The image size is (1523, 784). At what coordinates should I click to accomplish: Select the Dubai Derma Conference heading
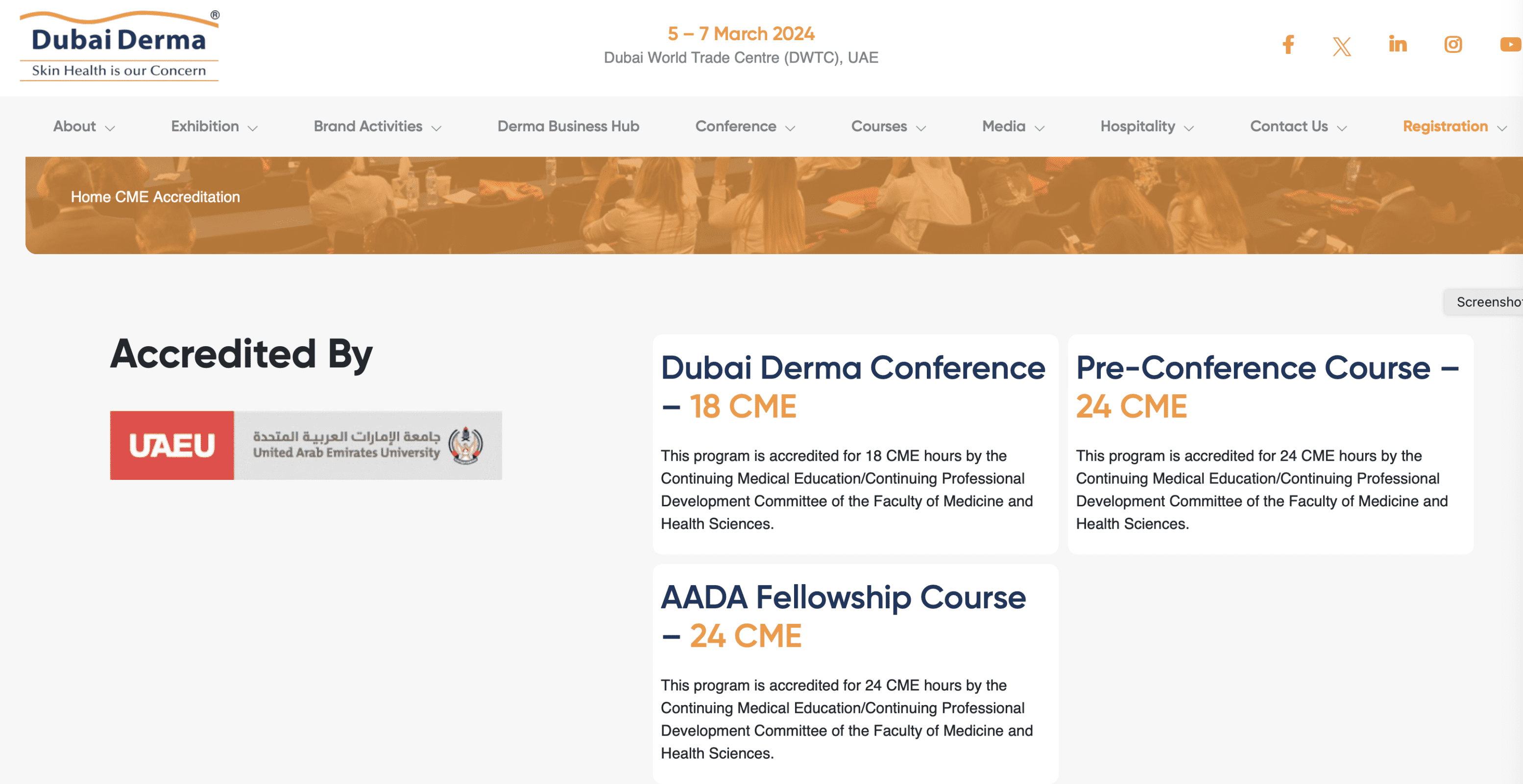pos(852,386)
